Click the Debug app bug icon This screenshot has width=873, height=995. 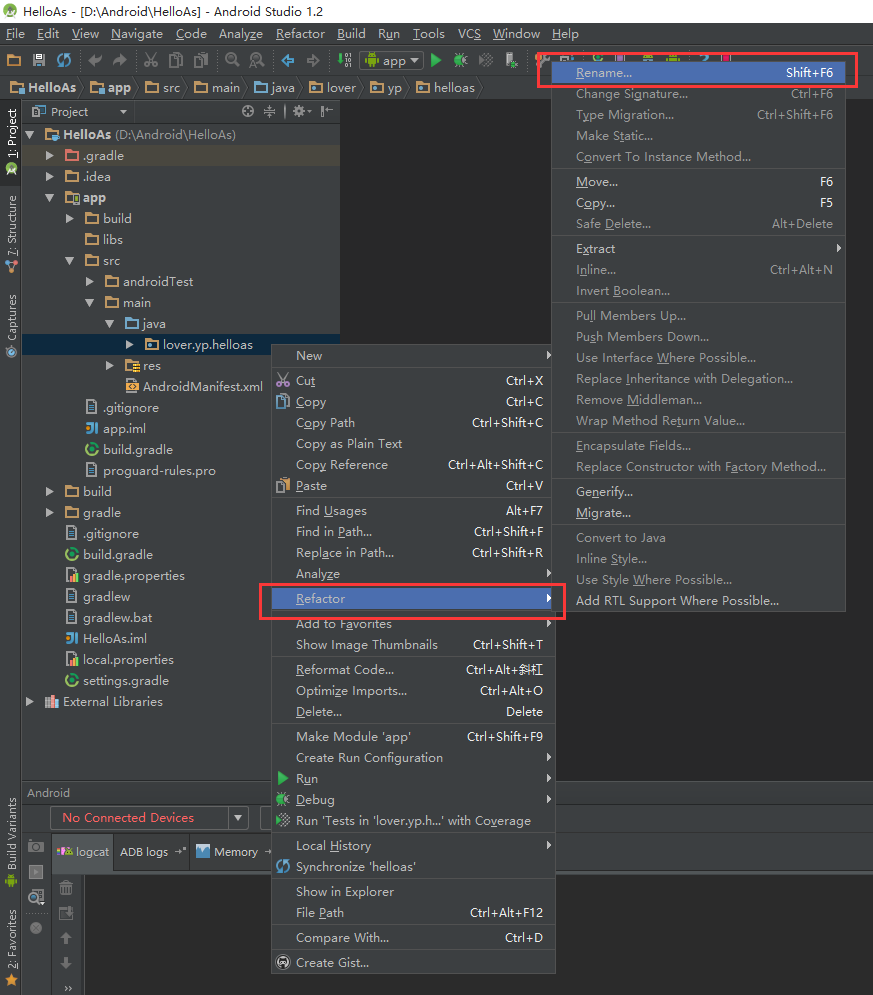click(x=461, y=60)
